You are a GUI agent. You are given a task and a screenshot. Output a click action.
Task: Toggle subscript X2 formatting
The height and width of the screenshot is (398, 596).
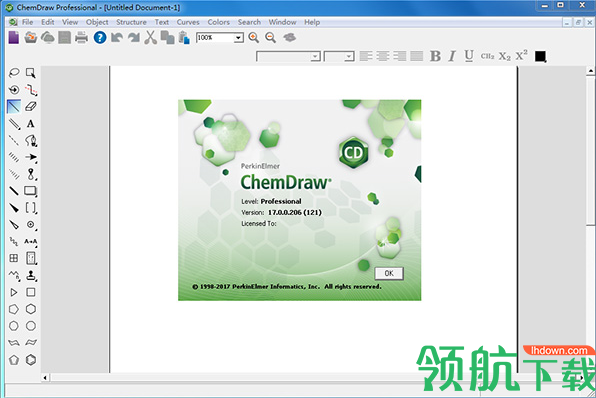click(x=505, y=56)
